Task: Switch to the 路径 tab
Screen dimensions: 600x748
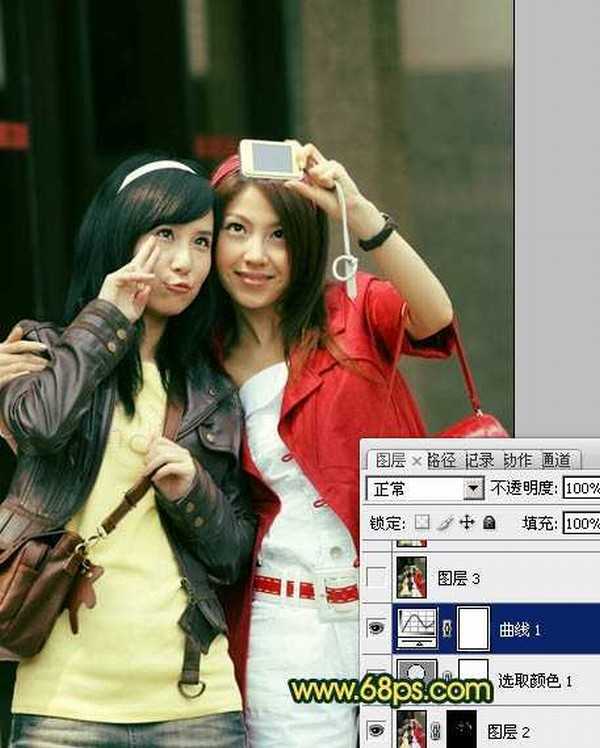Action: tap(441, 460)
